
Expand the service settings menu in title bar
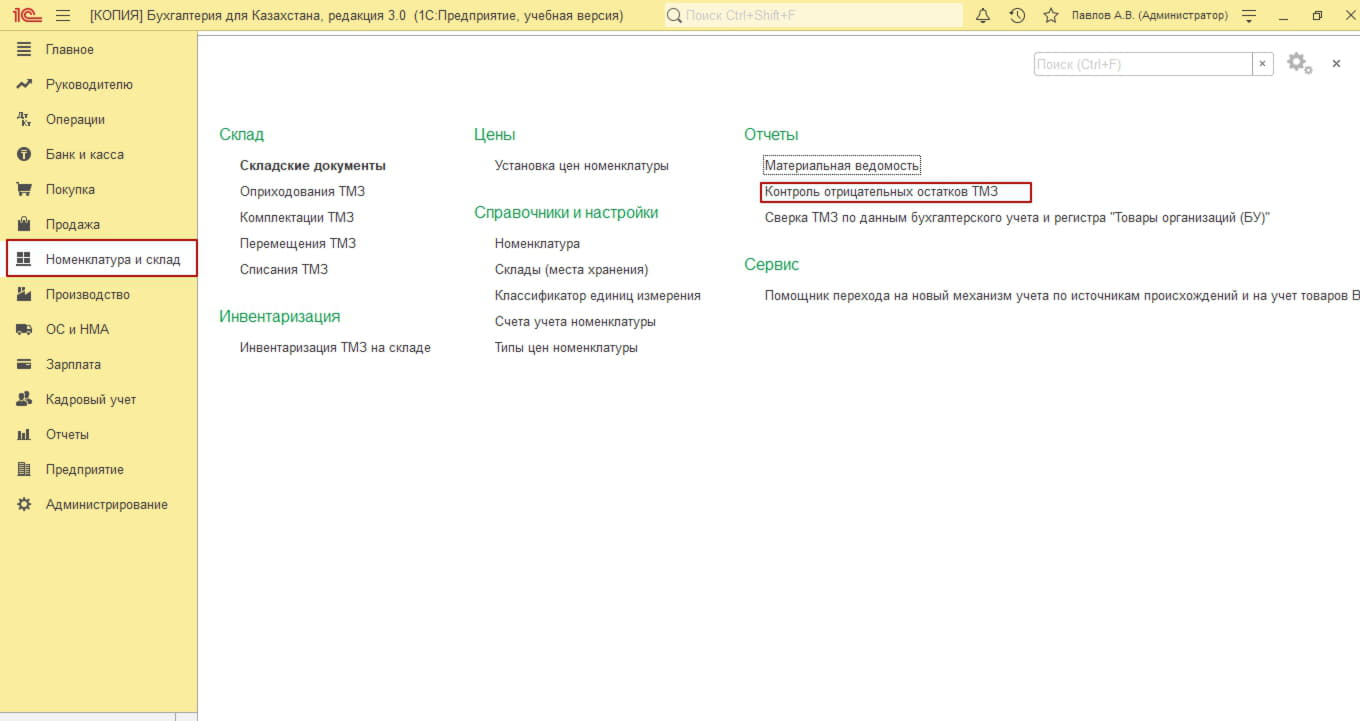1248,16
